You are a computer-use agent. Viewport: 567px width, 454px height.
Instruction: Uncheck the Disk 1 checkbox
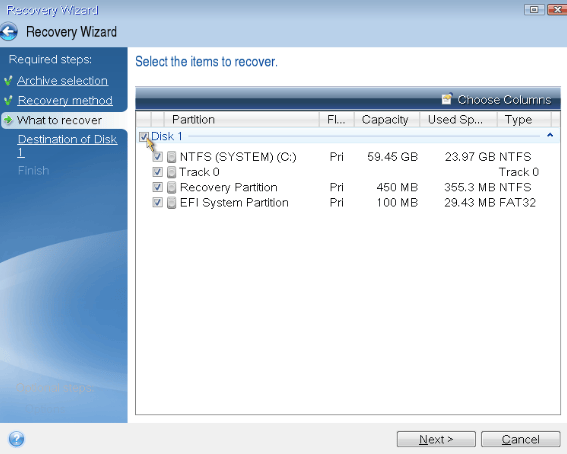[x=144, y=137]
